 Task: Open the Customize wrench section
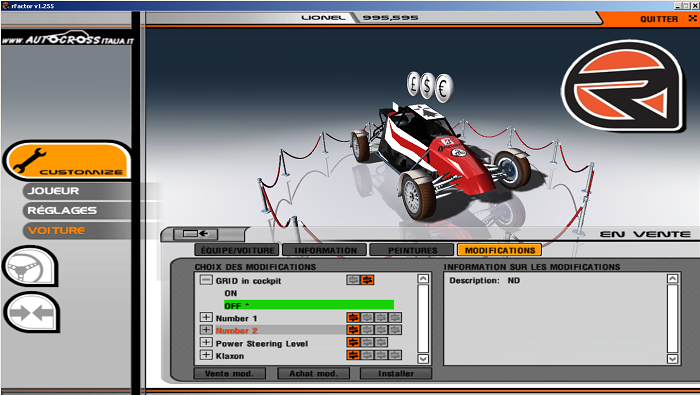(68, 160)
